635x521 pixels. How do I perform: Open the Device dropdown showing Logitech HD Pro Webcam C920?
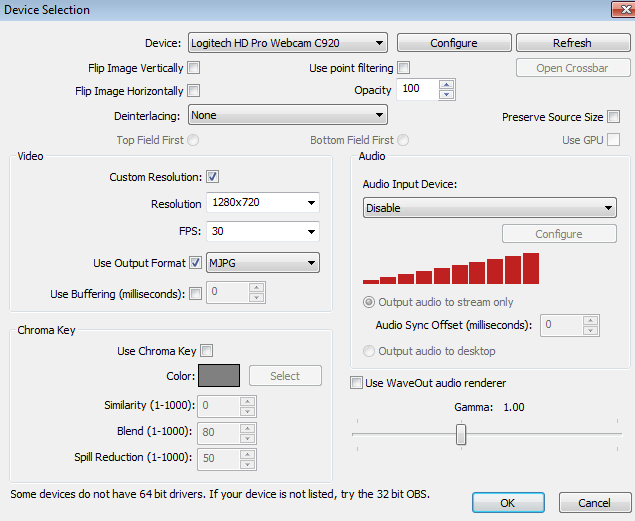pos(288,43)
